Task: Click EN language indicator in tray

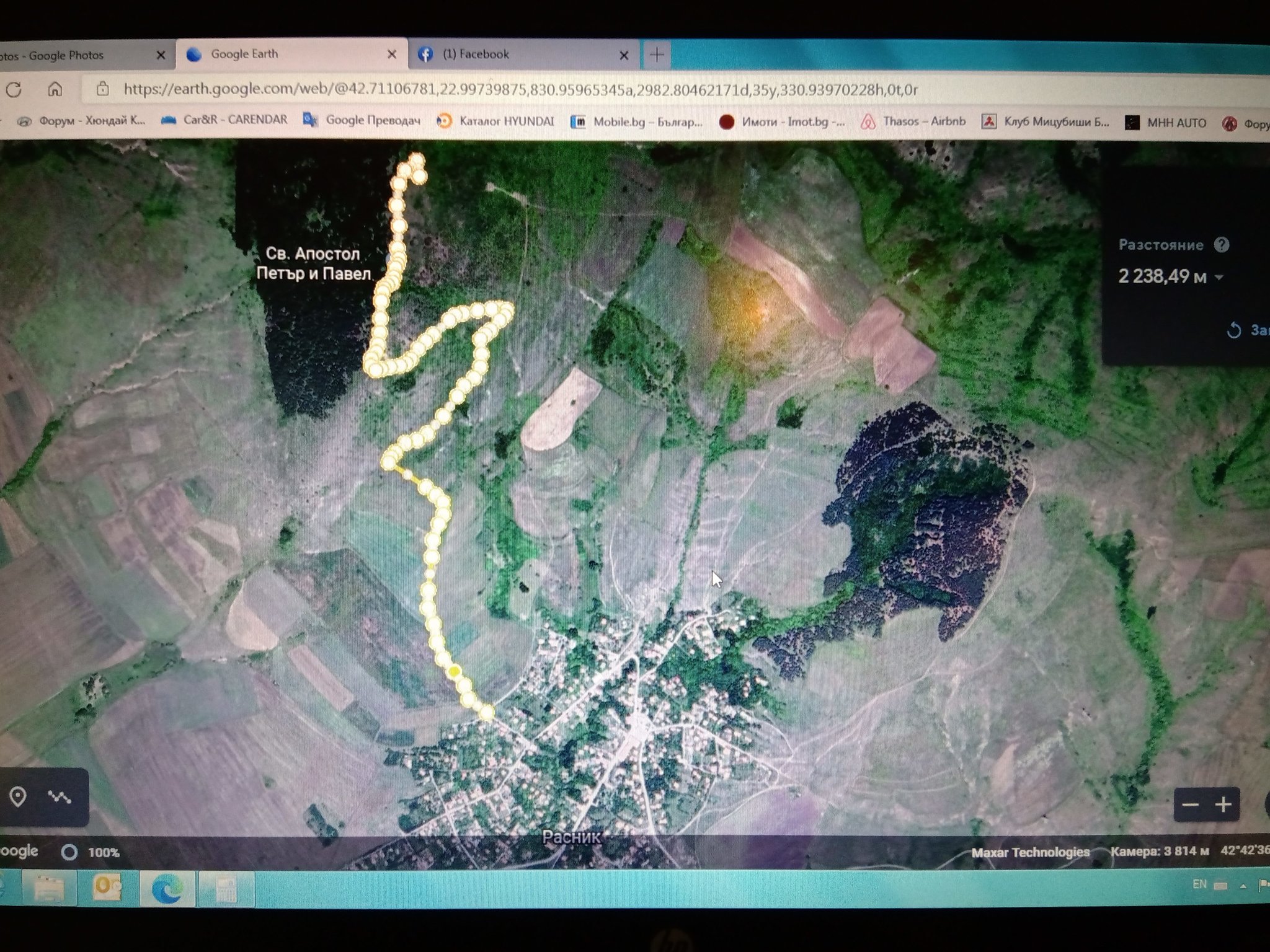Action: click(1199, 884)
